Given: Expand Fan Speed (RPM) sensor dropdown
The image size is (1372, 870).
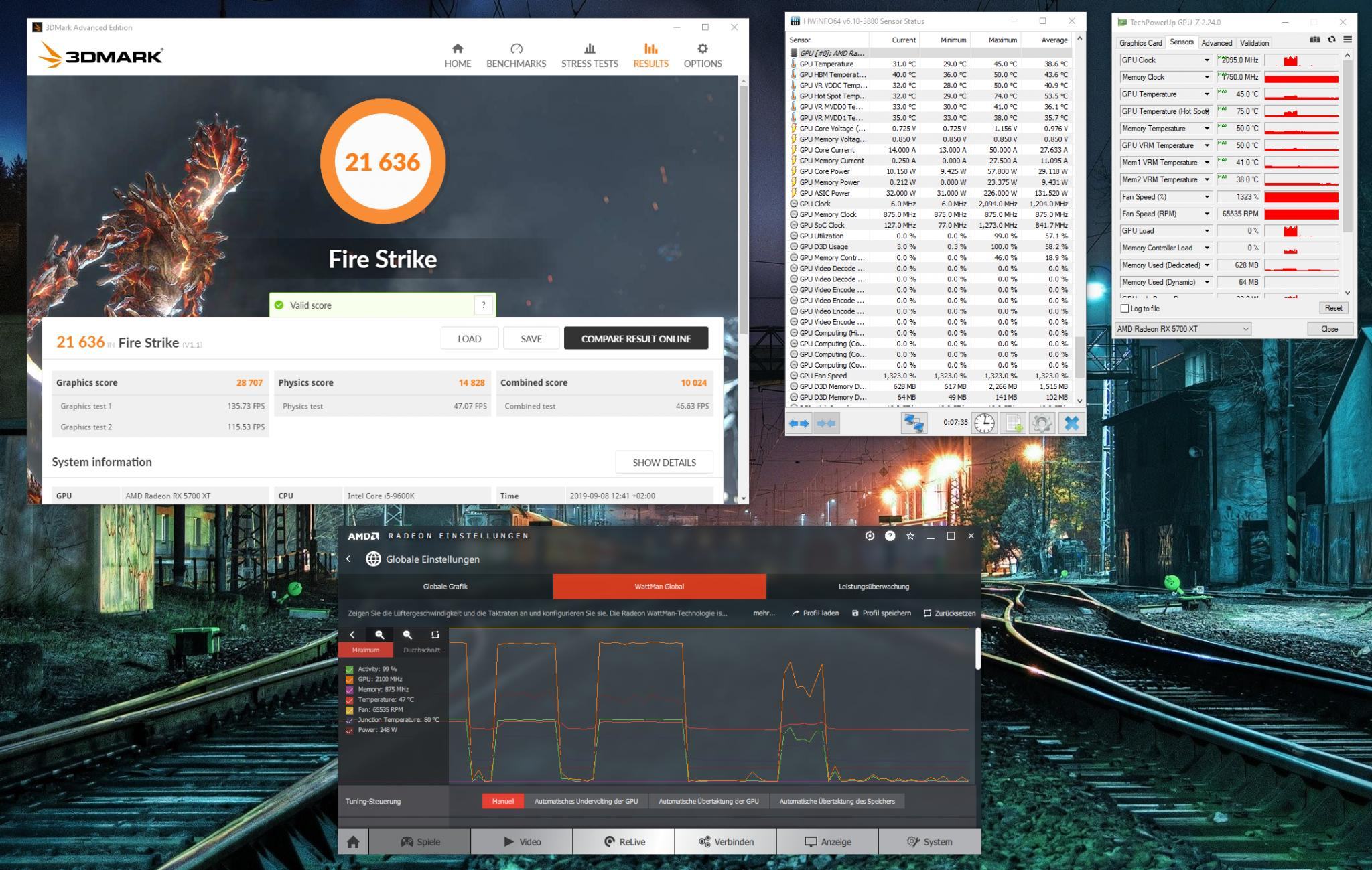Looking at the screenshot, I should click(1207, 214).
